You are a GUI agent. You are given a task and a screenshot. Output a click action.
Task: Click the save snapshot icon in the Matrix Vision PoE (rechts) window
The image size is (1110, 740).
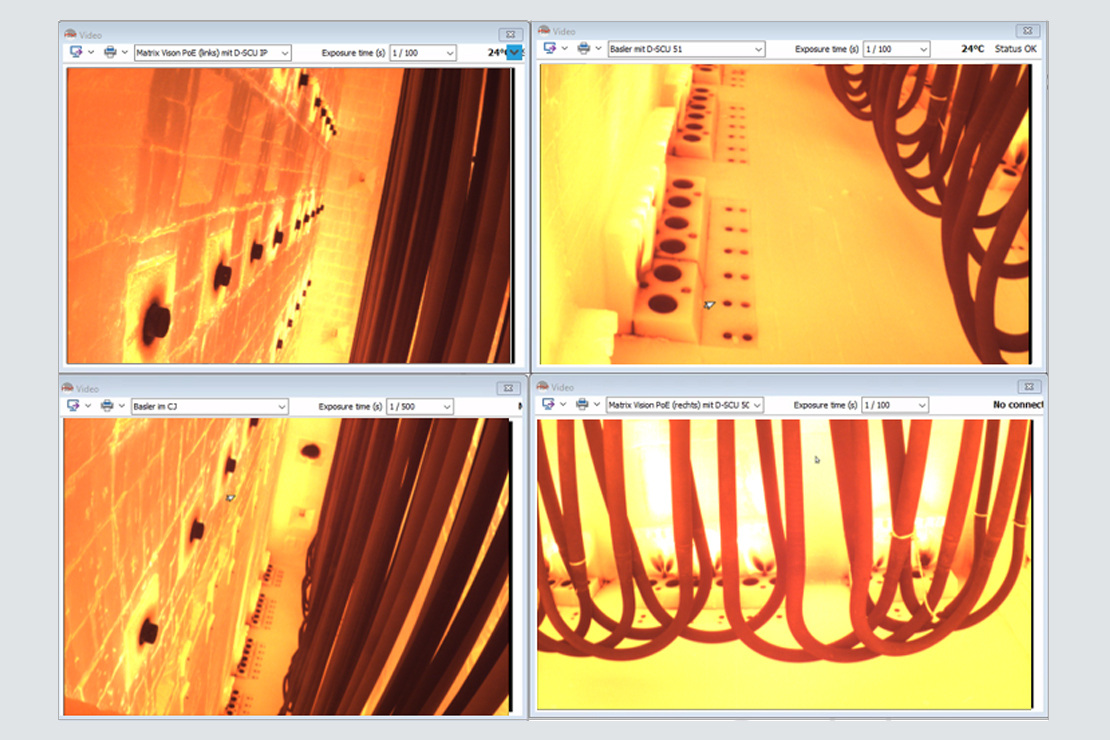[548, 404]
